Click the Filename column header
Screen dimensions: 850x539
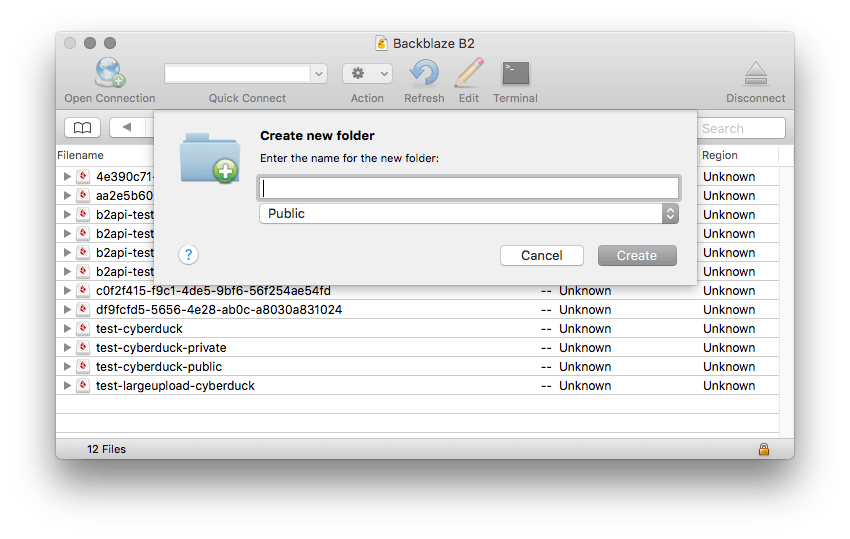click(x=80, y=155)
